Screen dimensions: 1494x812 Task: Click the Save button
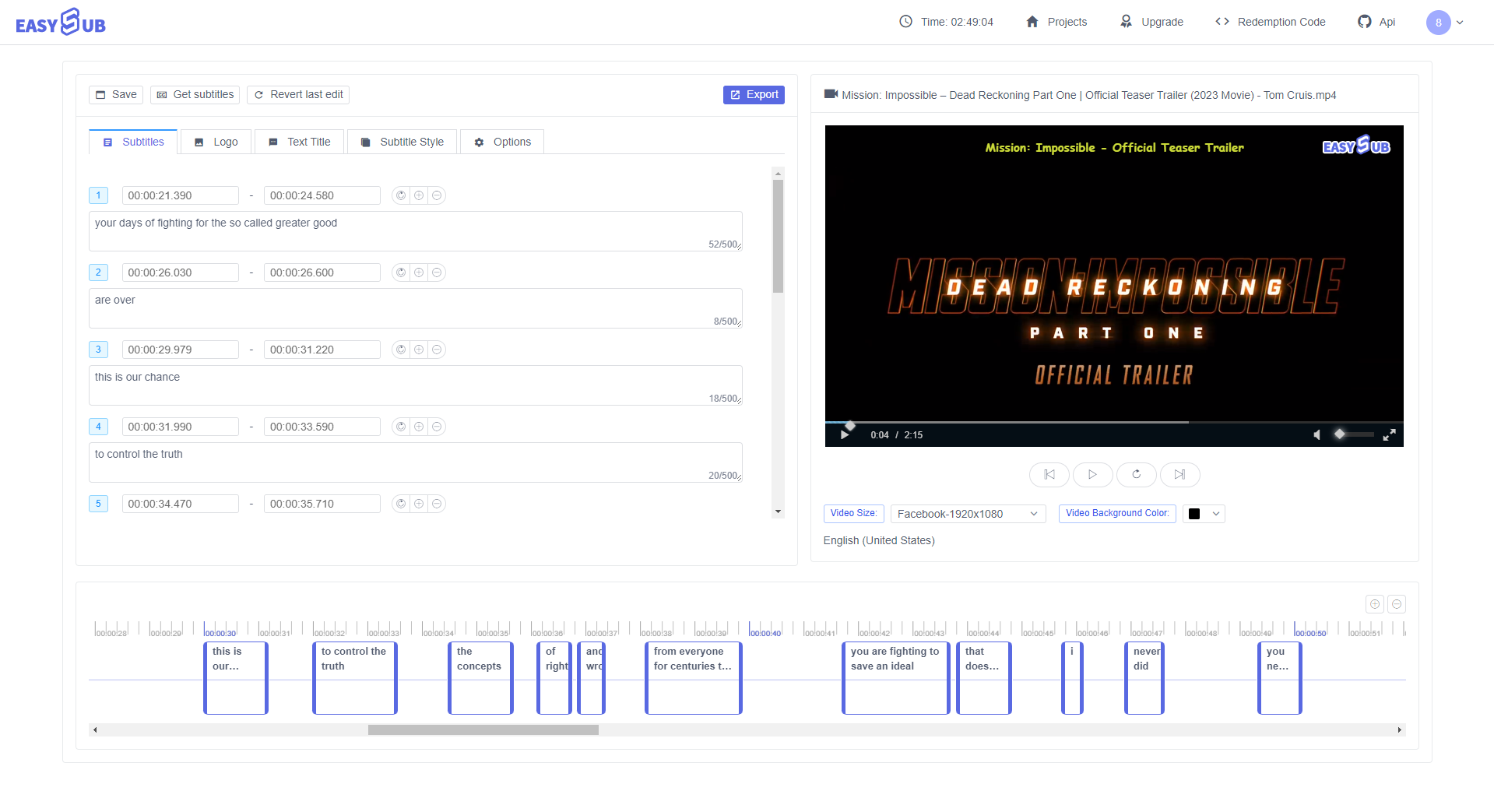pyautogui.click(x=116, y=95)
